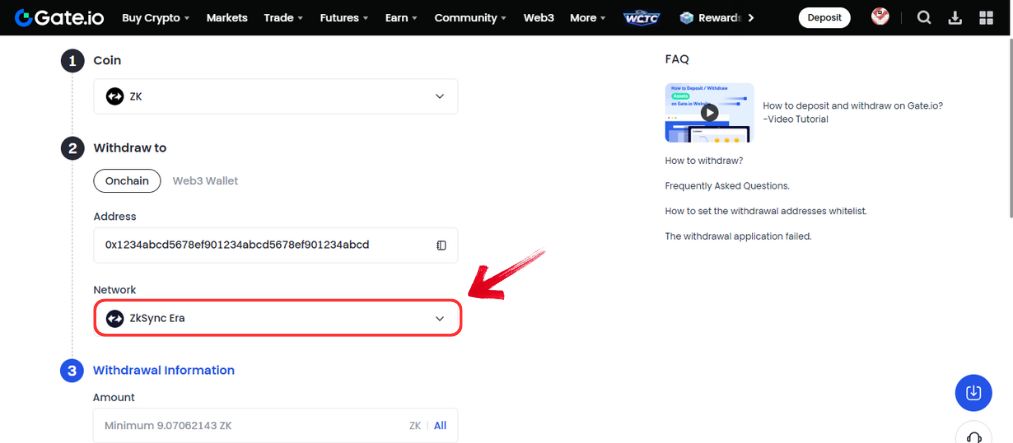Open the Trade dropdown menu
This screenshot has height=443, width=1013.
point(283,17)
